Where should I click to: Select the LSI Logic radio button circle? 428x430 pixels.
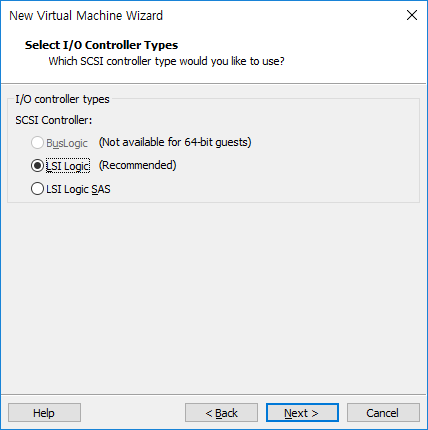37,166
